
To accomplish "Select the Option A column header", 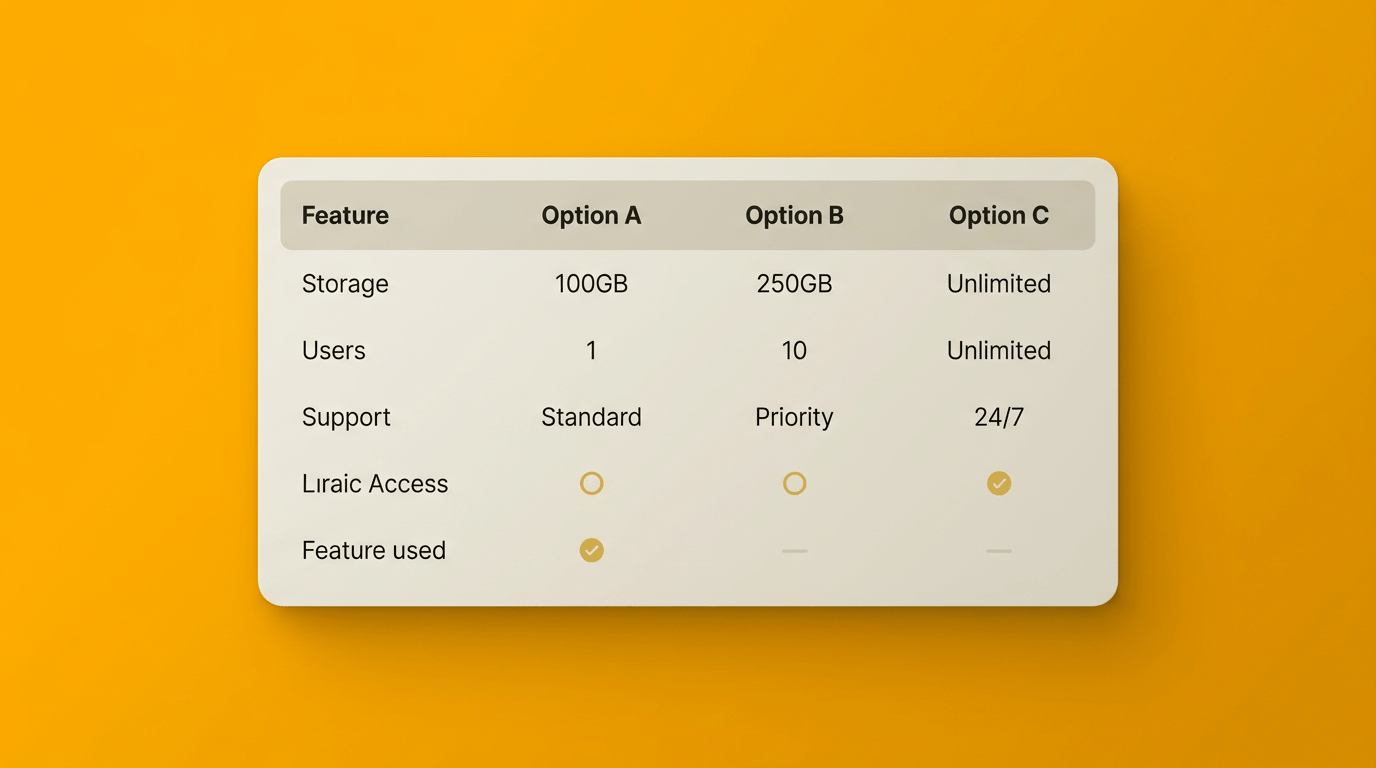I will (x=591, y=215).
